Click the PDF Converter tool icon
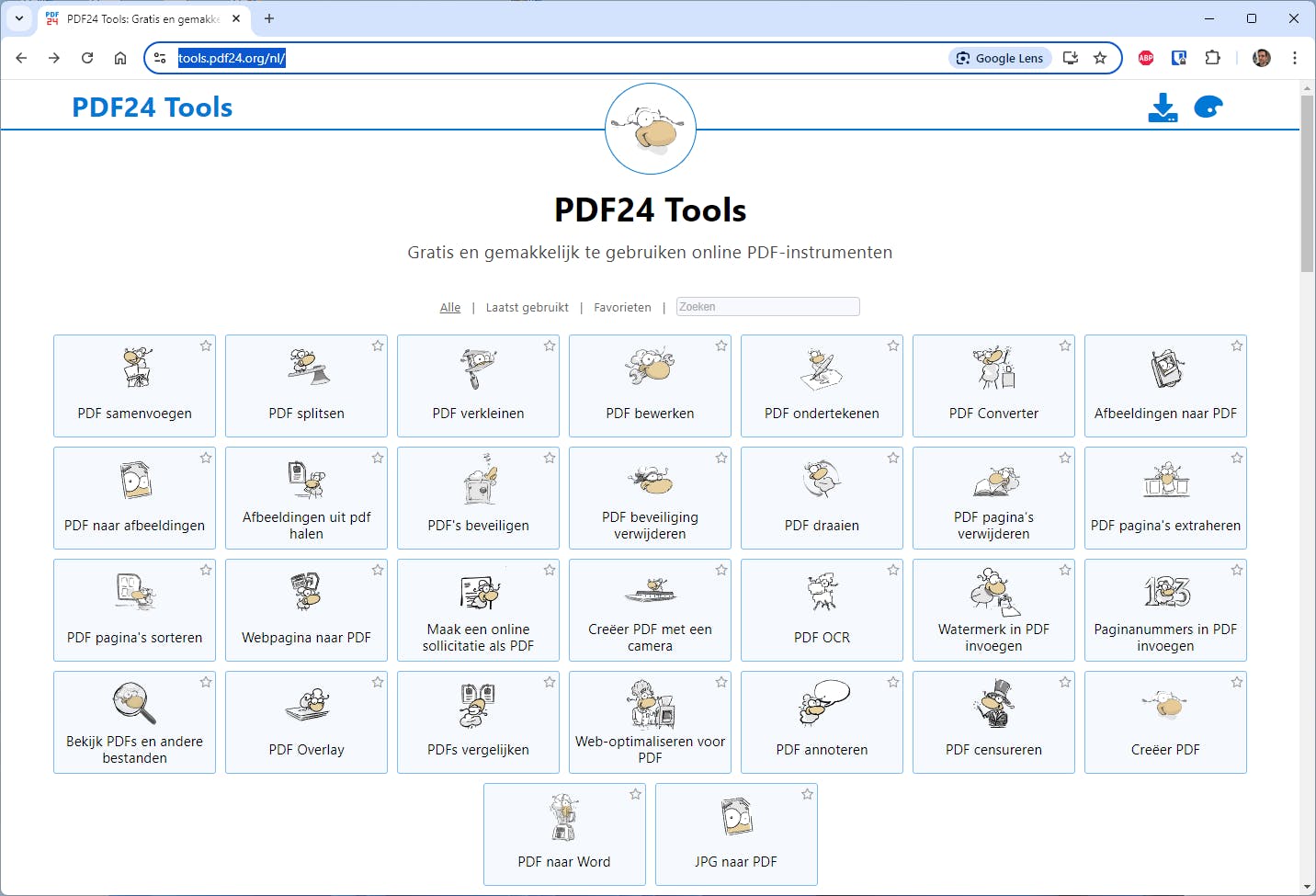 [993, 368]
